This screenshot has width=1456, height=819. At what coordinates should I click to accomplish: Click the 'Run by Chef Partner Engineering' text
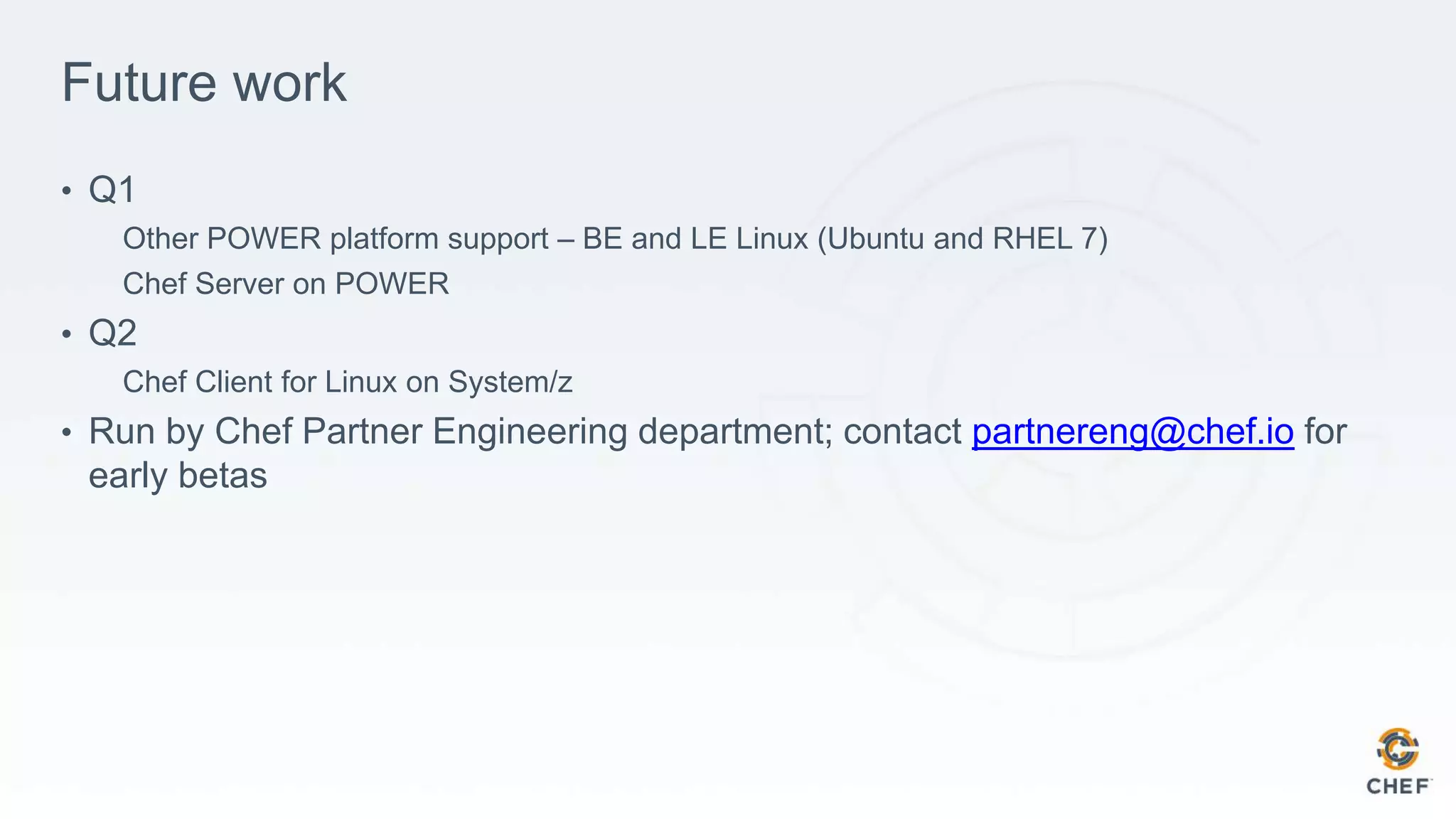(x=358, y=432)
